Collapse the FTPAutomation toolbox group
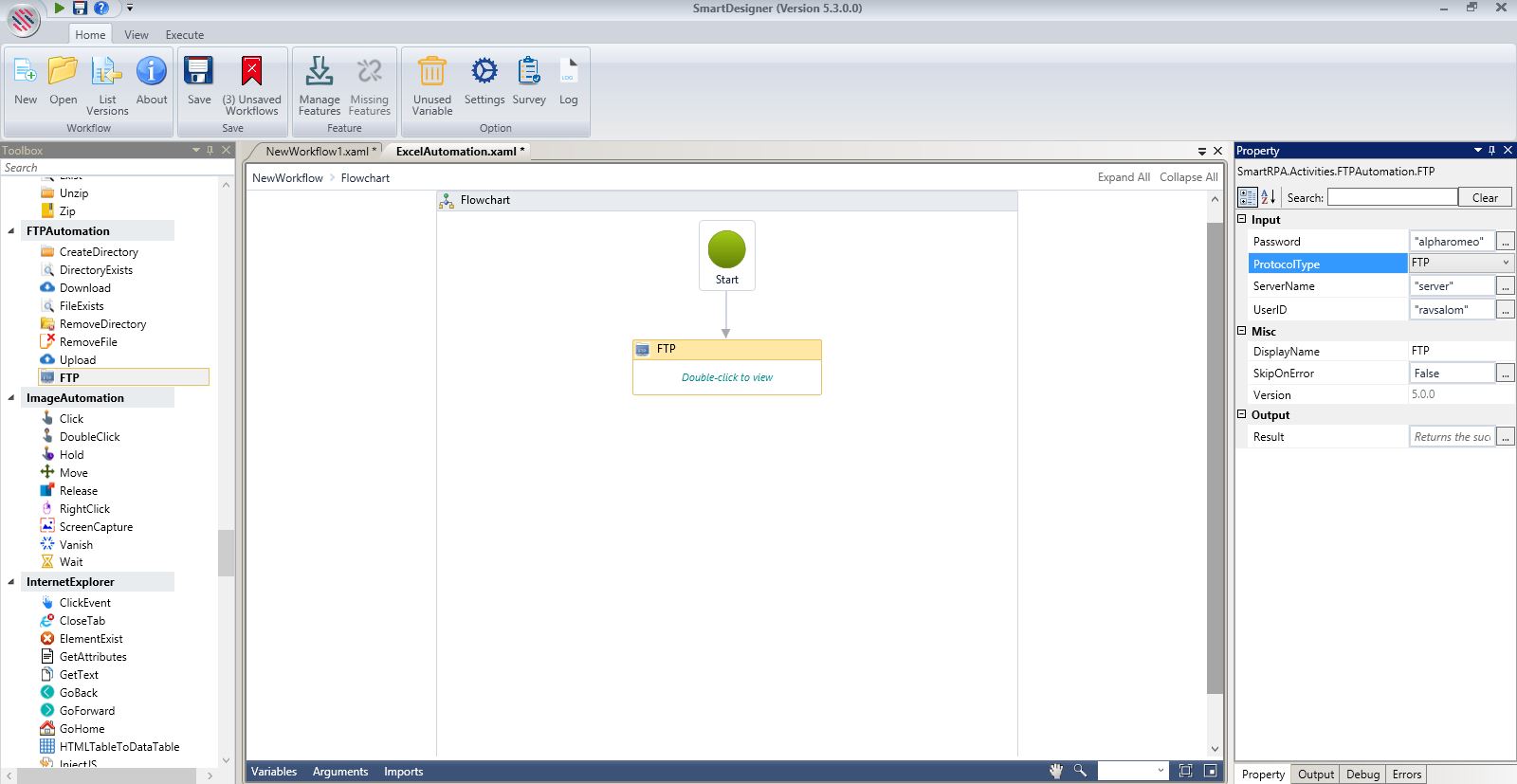Screen dimensions: 1517x784 tap(11, 231)
